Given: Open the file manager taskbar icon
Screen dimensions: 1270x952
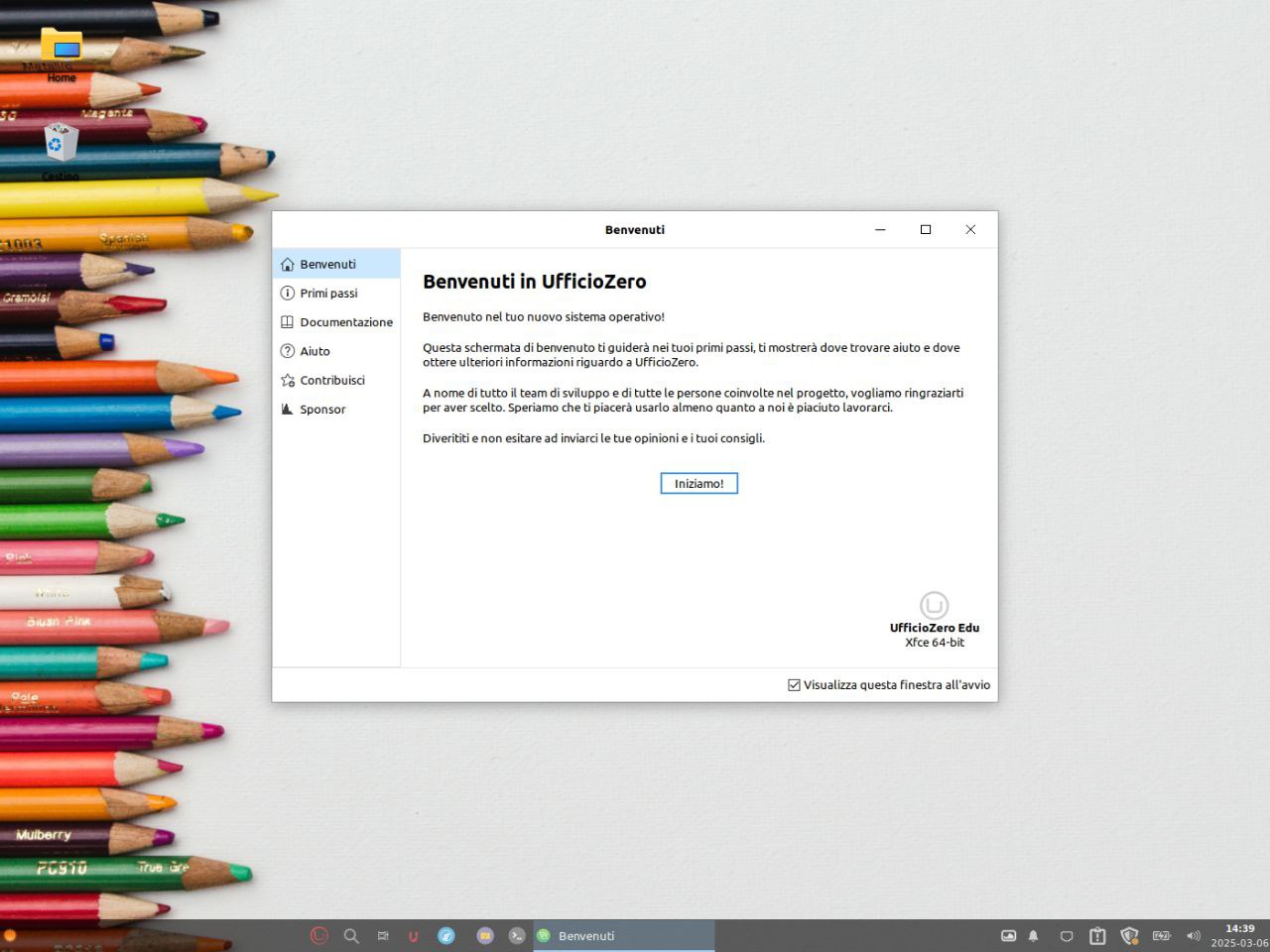Looking at the screenshot, I should click(x=485, y=935).
